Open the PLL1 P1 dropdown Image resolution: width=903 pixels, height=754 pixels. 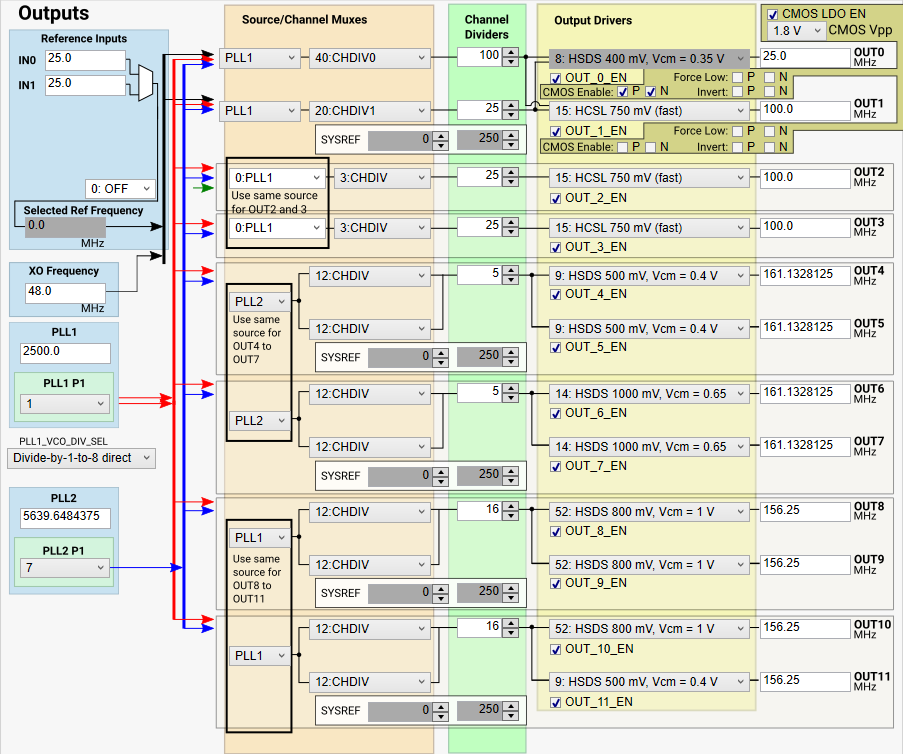click(x=64, y=404)
